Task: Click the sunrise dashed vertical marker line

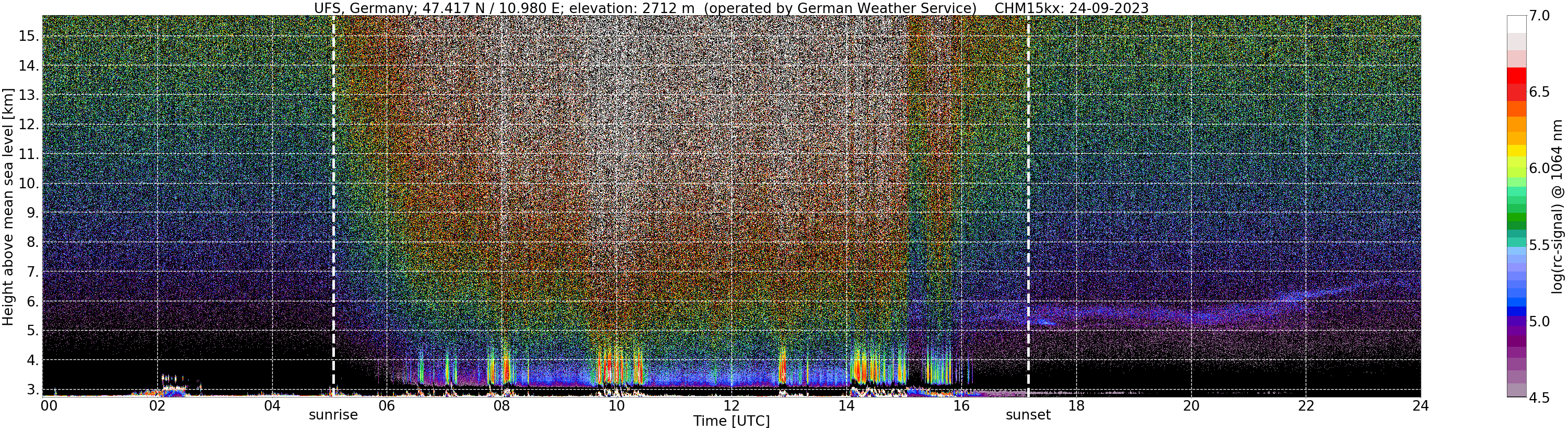Action: pyautogui.click(x=333, y=206)
